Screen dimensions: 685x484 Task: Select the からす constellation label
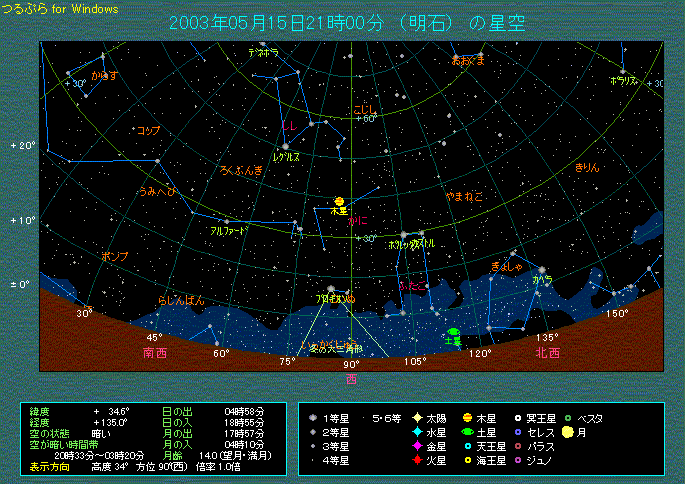[104, 75]
